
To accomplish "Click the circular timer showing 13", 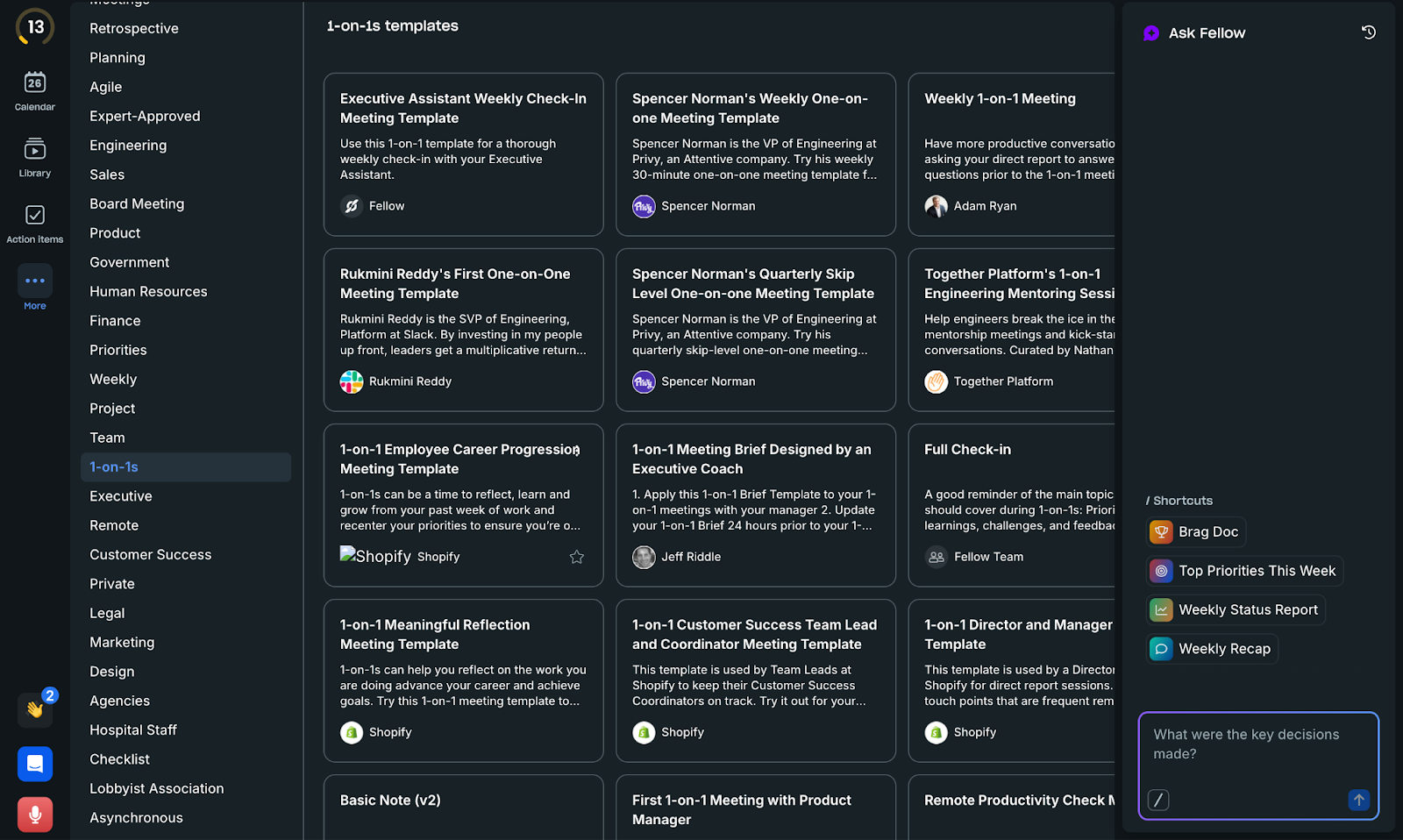I will (x=35, y=26).
